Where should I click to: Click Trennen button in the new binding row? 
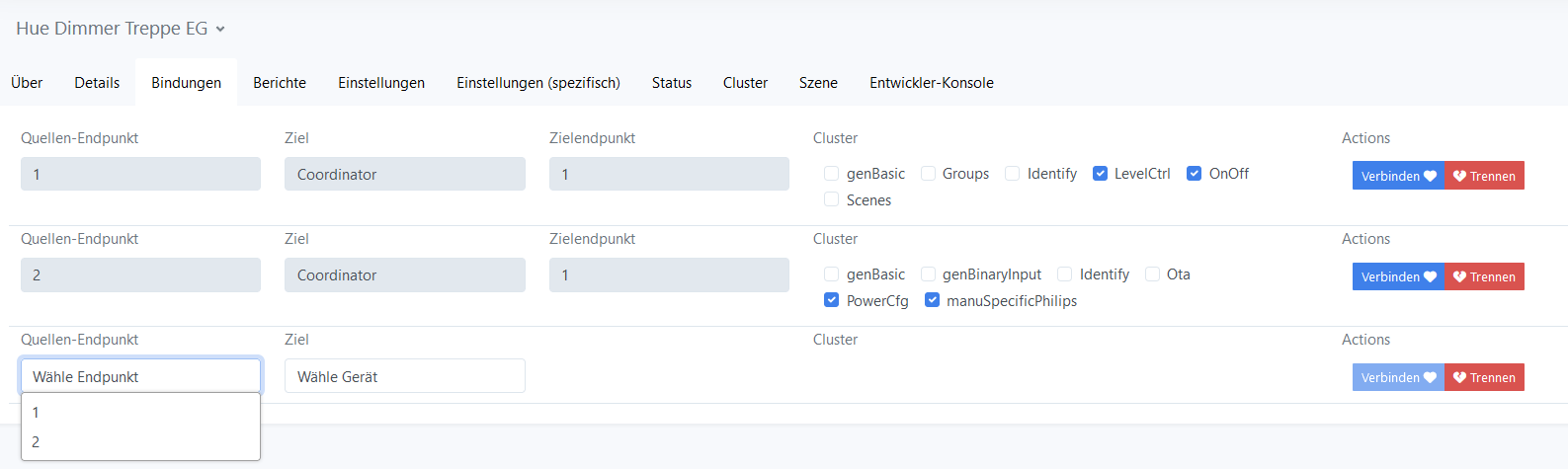(x=1483, y=377)
